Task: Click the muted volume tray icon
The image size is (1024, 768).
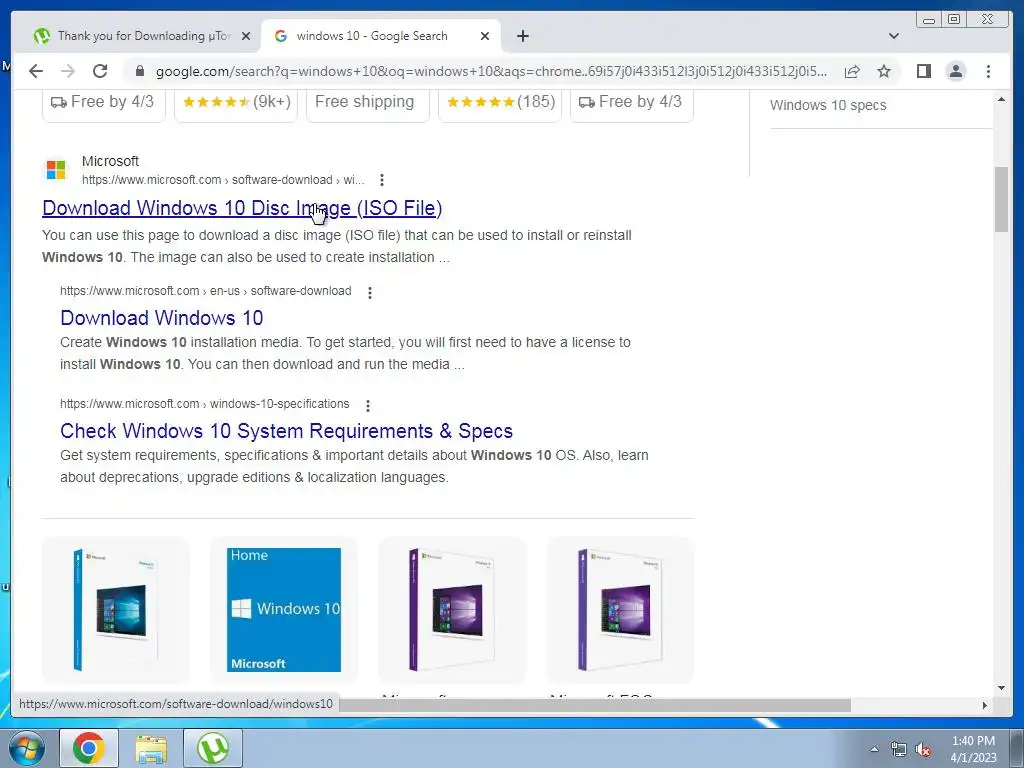Action: point(923,750)
